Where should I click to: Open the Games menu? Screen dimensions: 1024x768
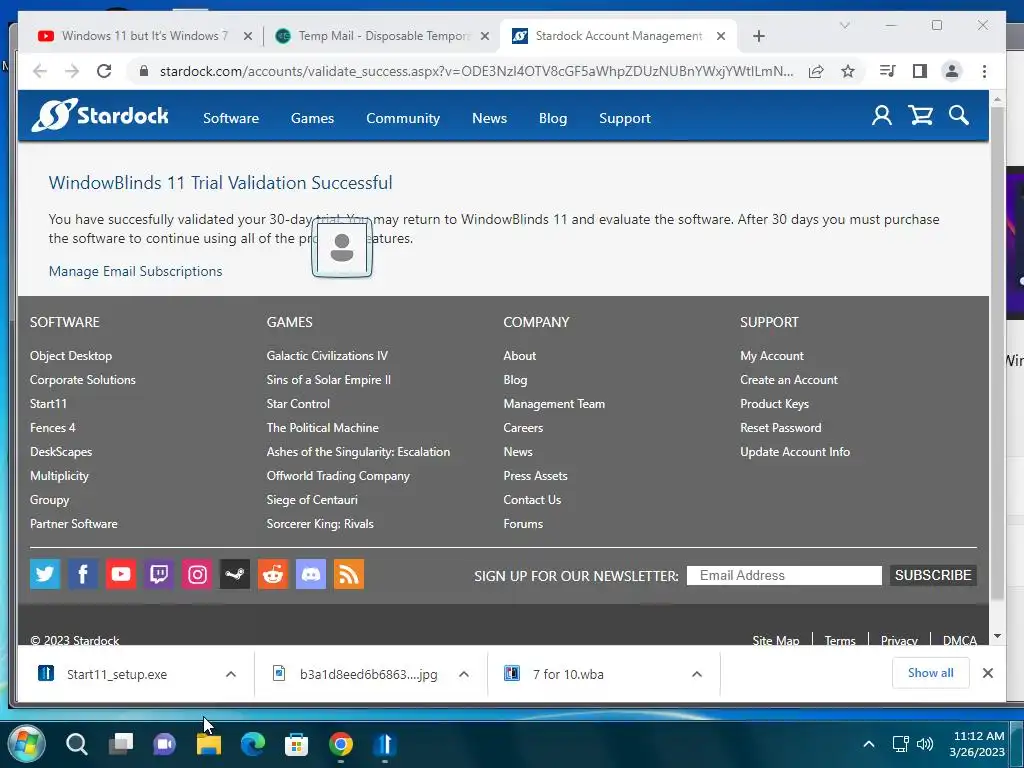click(312, 118)
